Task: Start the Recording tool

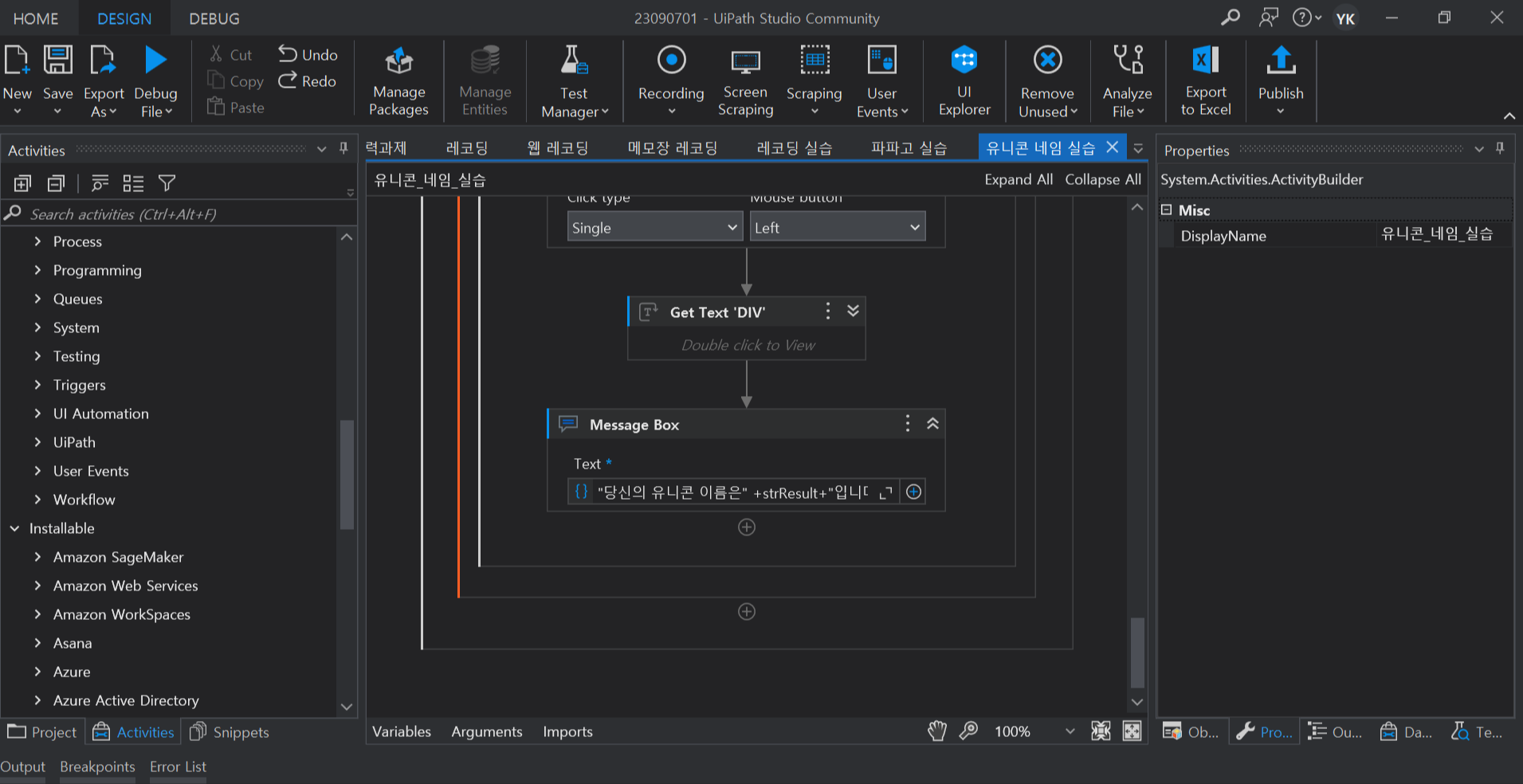Action: click(x=671, y=81)
